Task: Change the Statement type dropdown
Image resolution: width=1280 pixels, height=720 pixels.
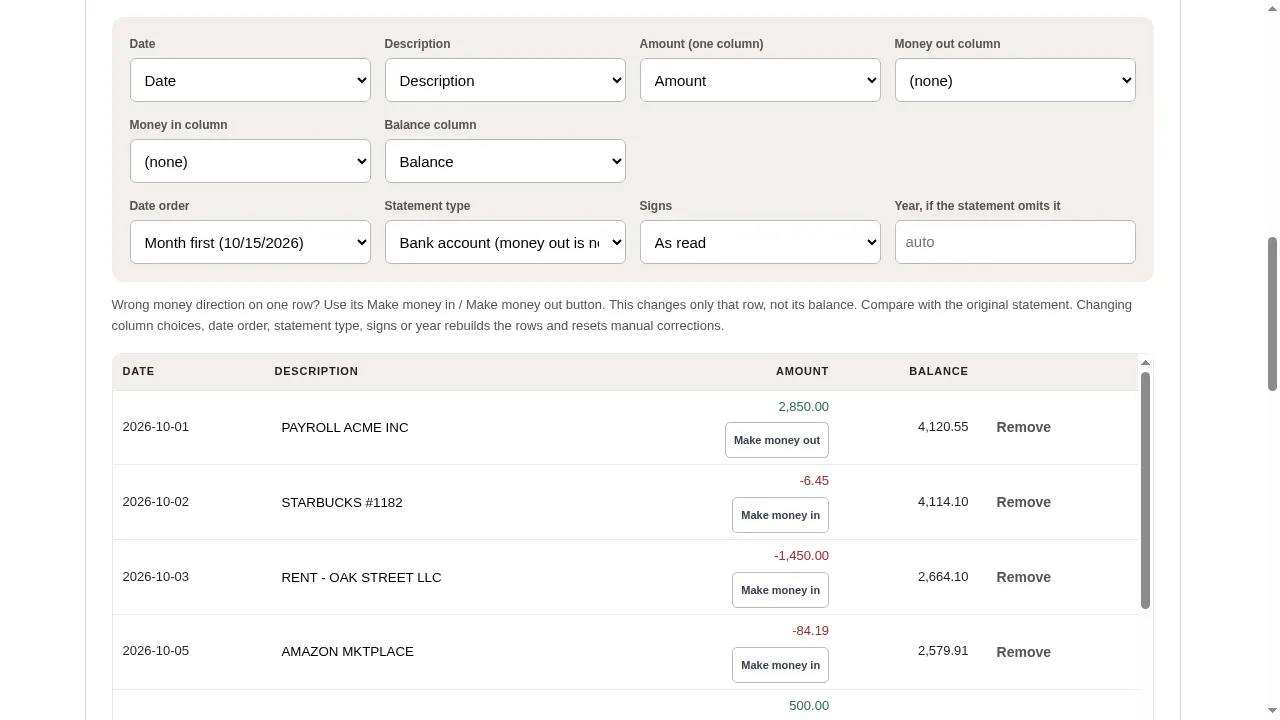Action: click(x=505, y=242)
